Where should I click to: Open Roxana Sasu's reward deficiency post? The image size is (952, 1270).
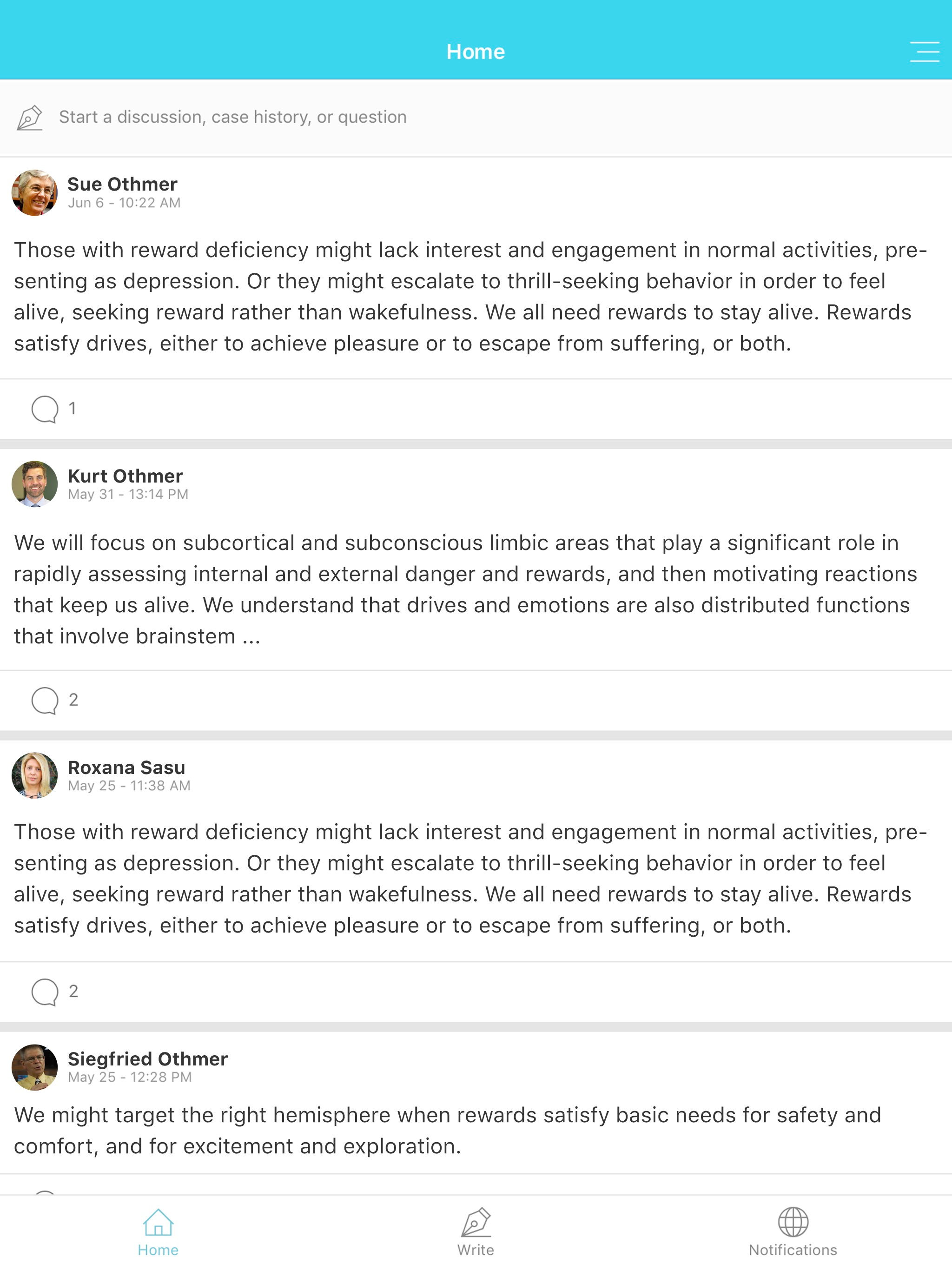pyautogui.click(x=459, y=879)
